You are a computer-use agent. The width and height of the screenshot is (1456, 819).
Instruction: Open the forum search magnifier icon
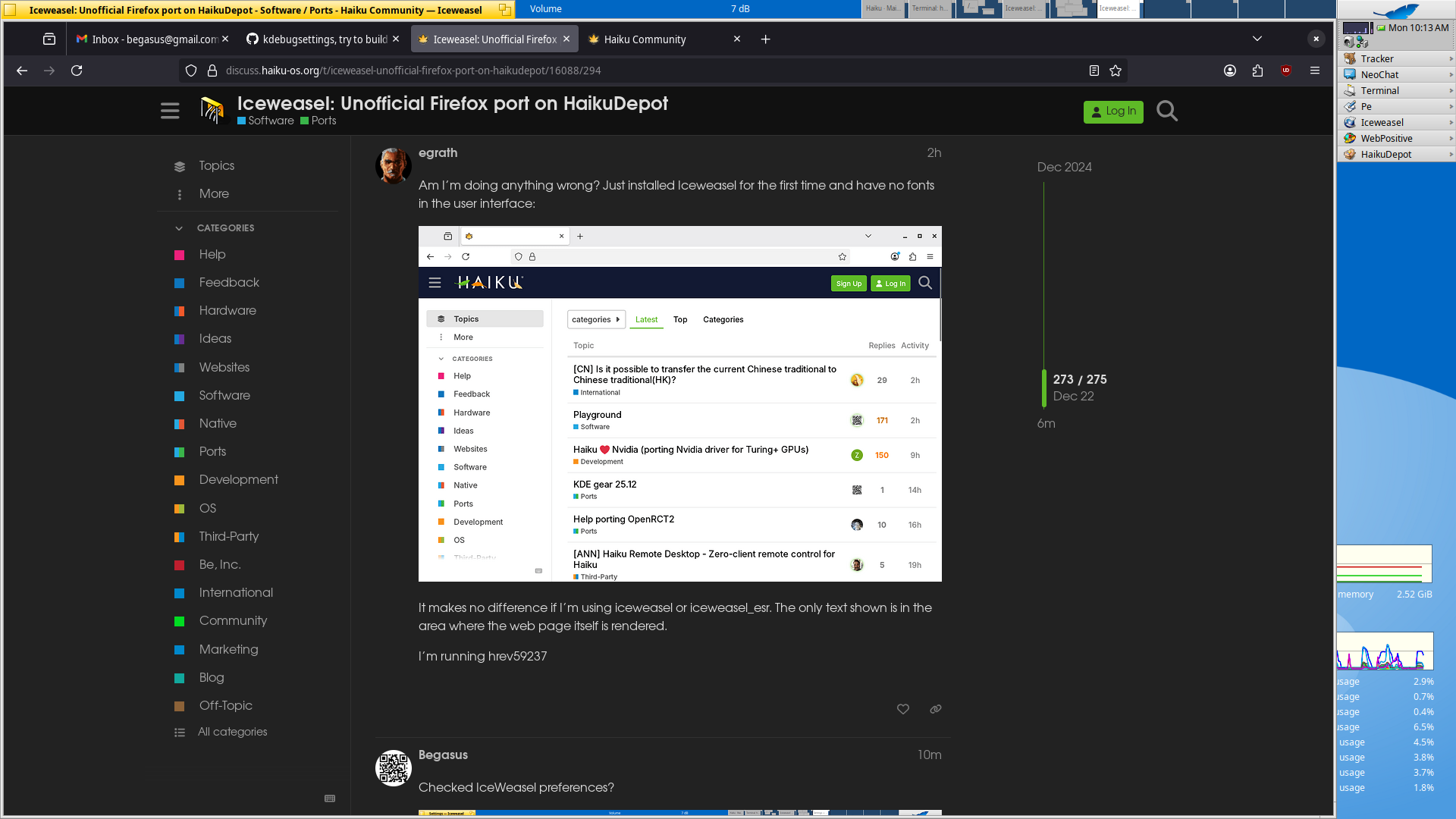[1167, 111]
